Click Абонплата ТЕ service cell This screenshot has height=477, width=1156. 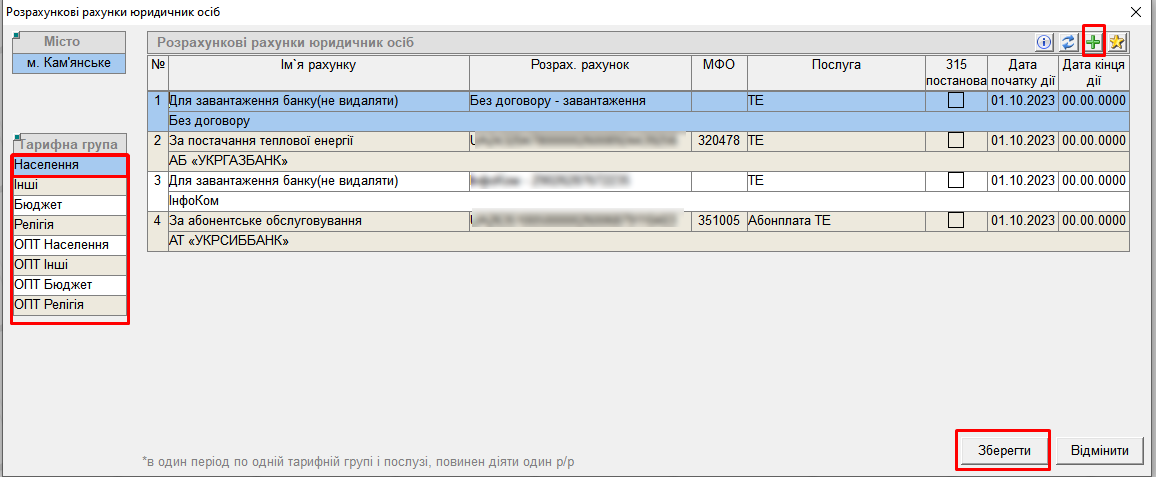[836, 221]
